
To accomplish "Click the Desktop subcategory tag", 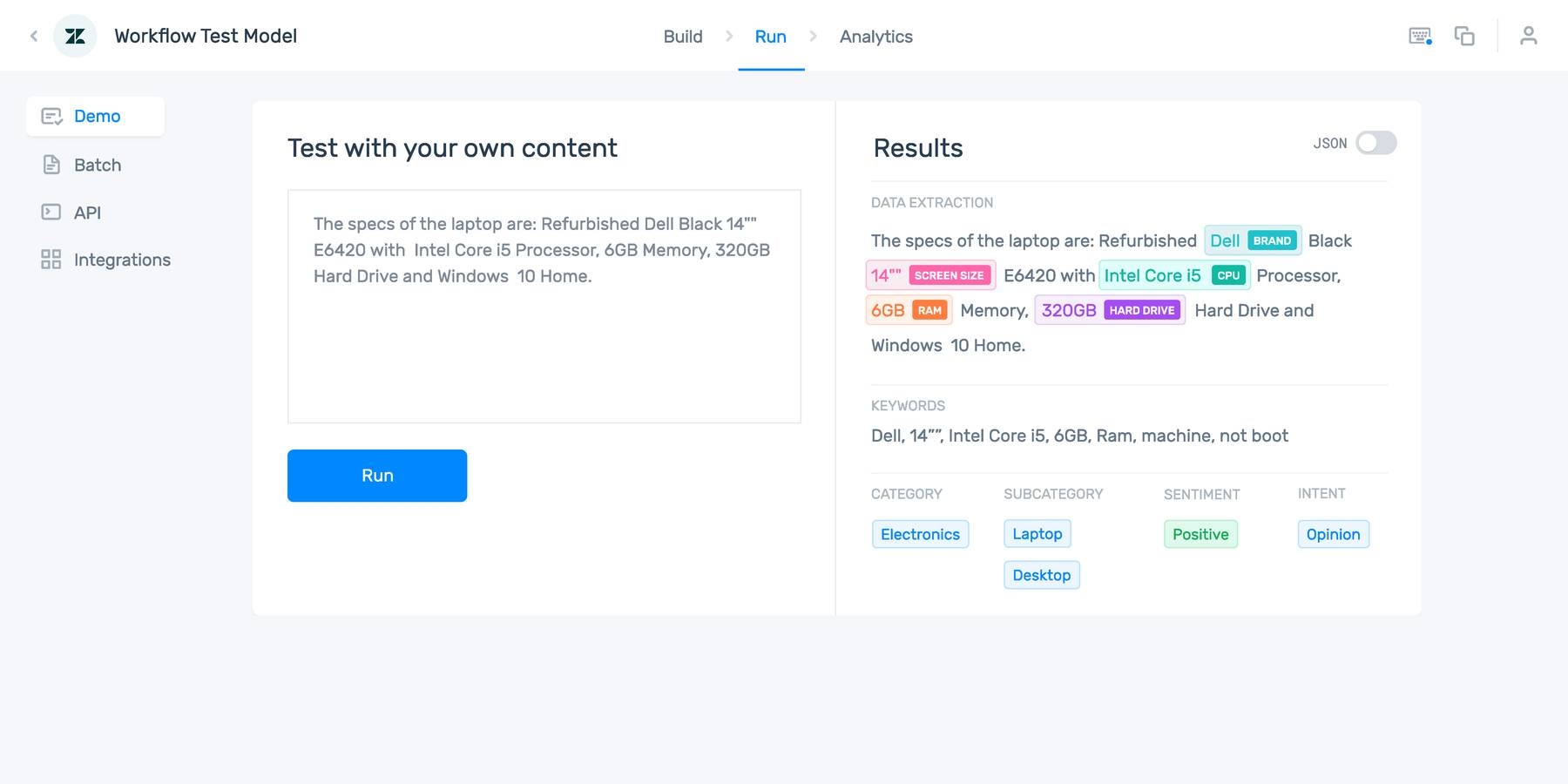I will [1041, 575].
